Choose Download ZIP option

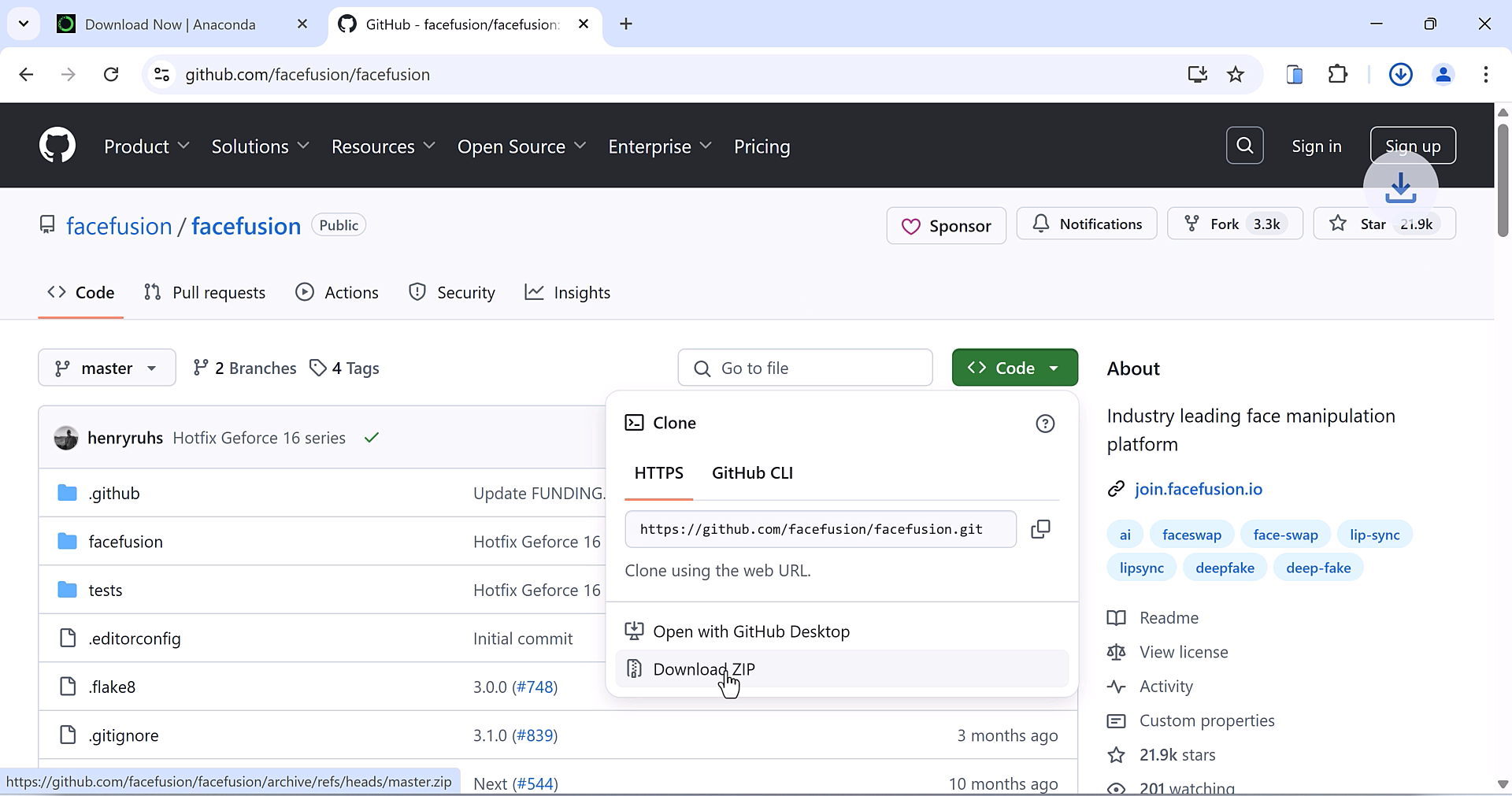coord(842,669)
